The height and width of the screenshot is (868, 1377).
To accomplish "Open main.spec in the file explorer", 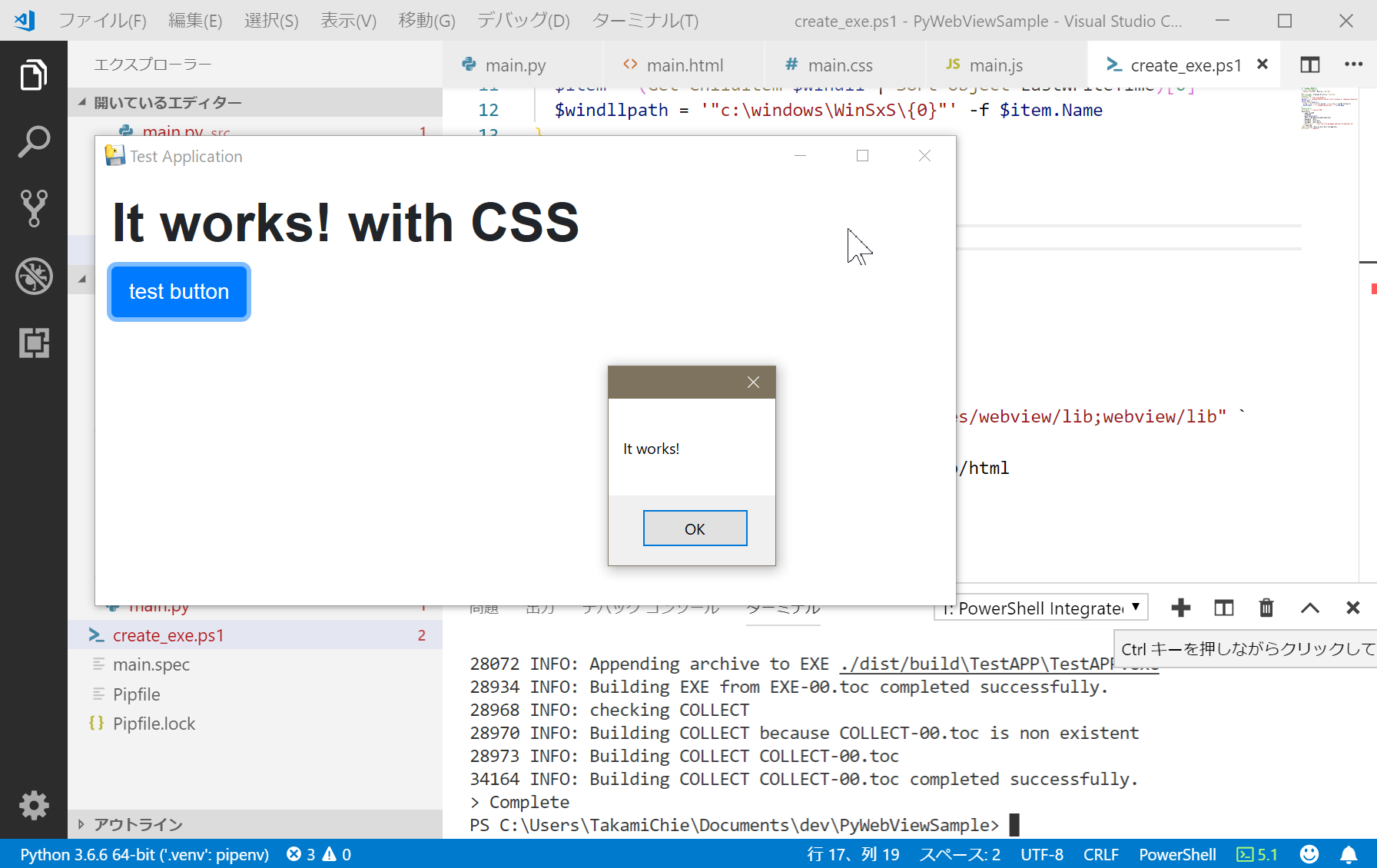I will [255, 664].
